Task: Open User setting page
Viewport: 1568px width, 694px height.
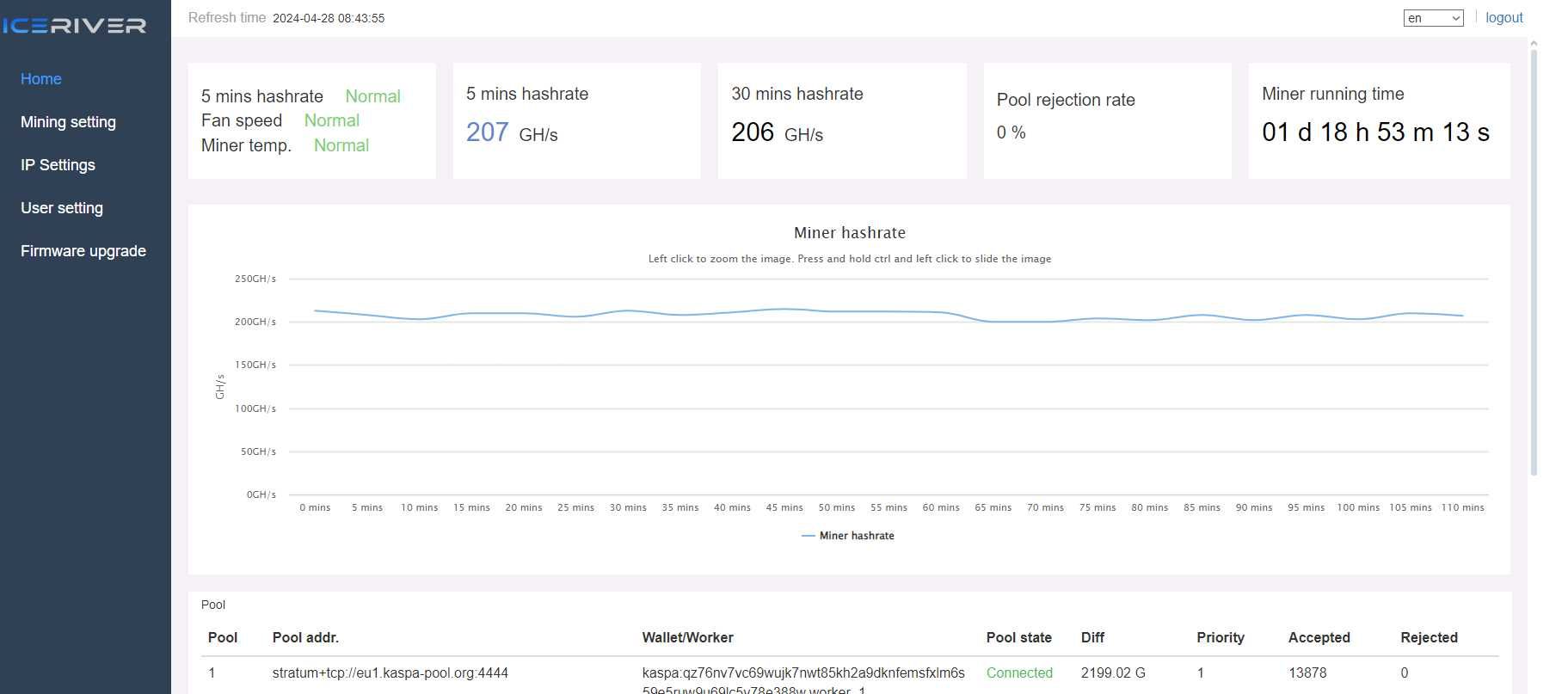Action: pos(62,208)
